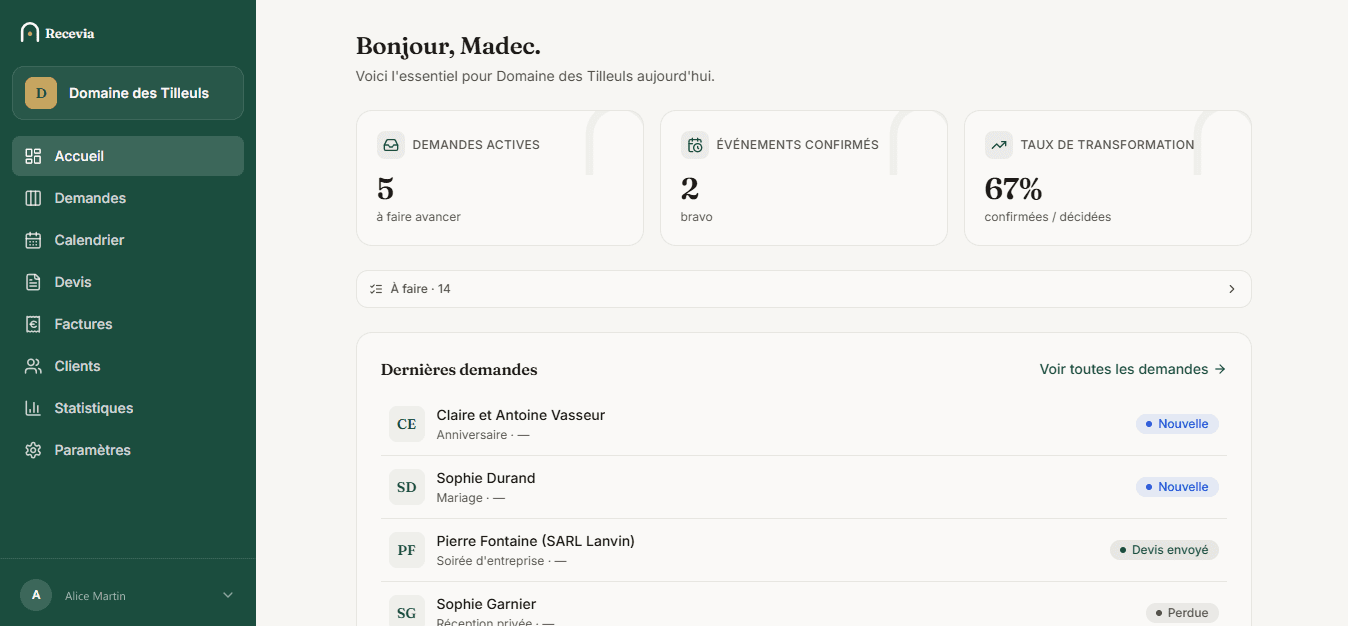
Task: Click the Perdue status badge
Action: [x=1182, y=613]
